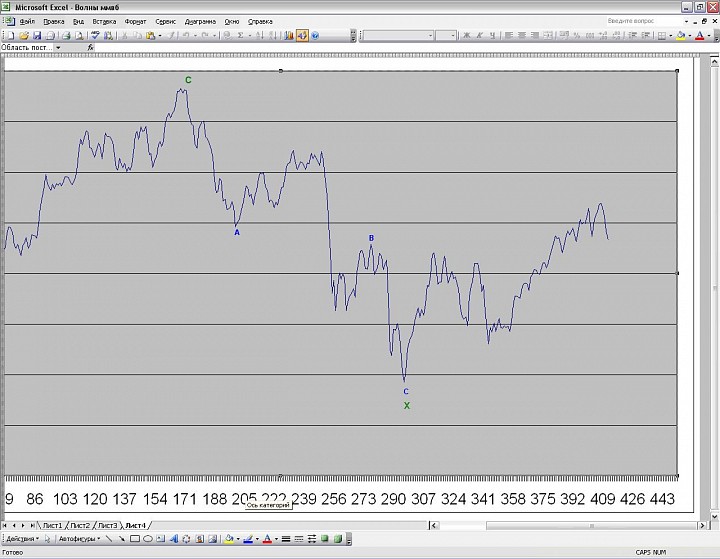Open the Автофигуры menu
The height and width of the screenshot is (559, 720).
coord(79,539)
